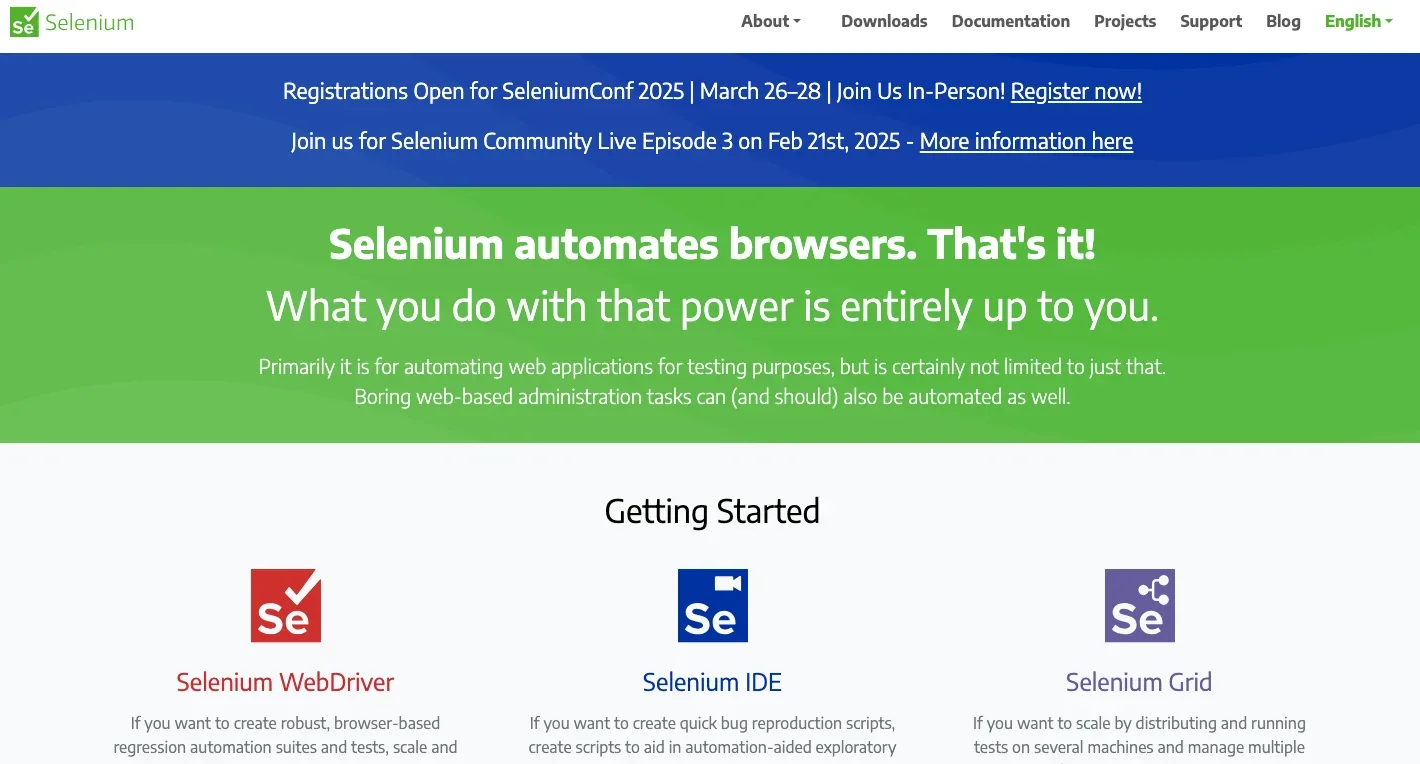Click the Getting Started section heading
This screenshot has width=1420, height=764.
tap(712, 511)
